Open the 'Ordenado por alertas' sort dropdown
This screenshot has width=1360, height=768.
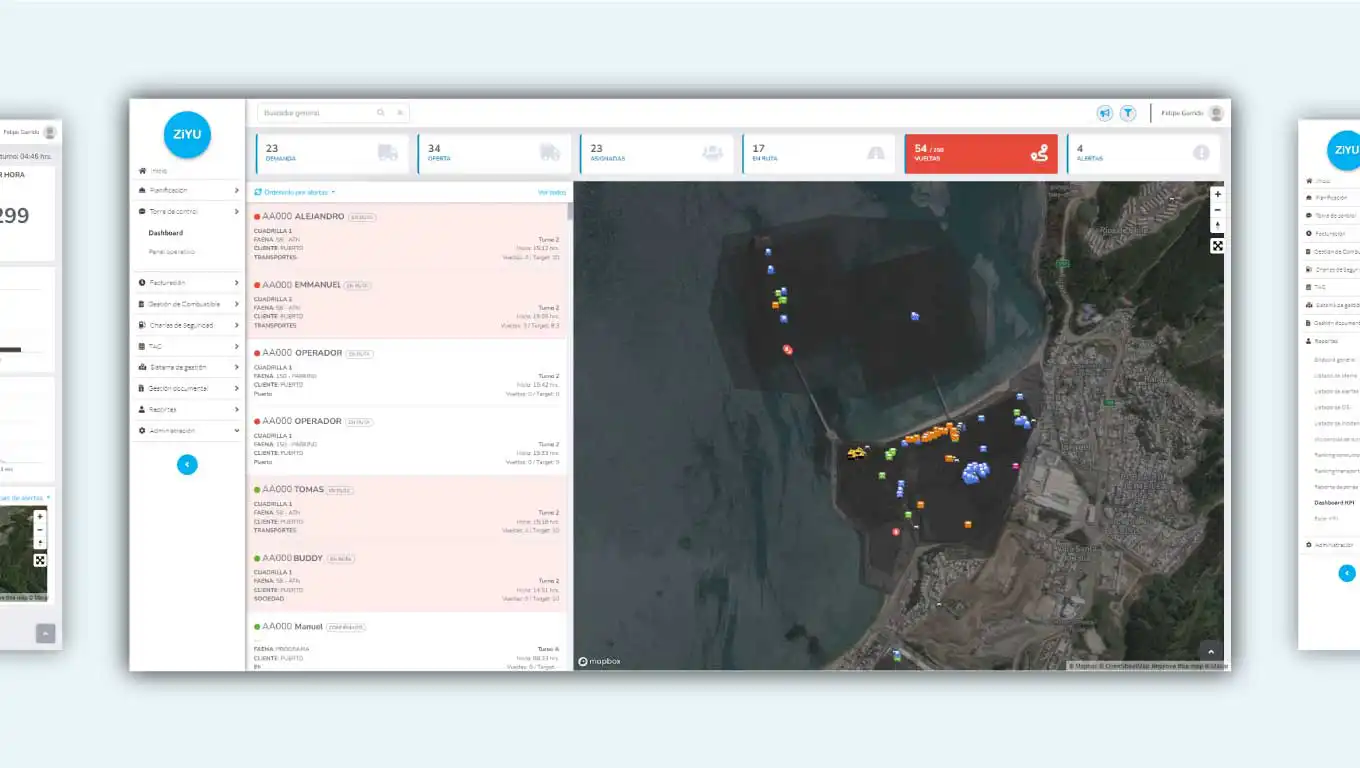tap(295, 192)
